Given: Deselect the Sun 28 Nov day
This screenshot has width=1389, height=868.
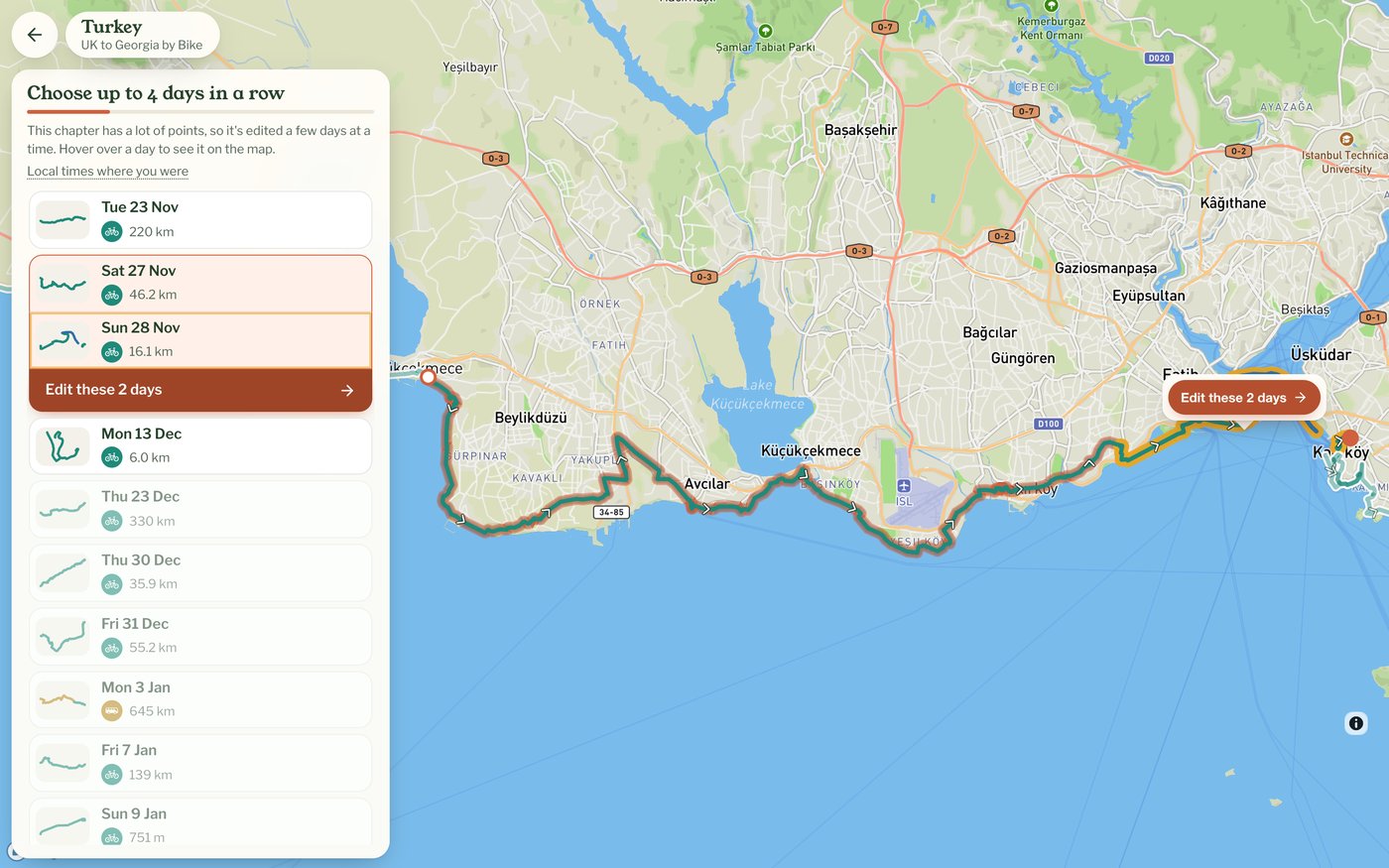Looking at the screenshot, I should pos(200,340).
